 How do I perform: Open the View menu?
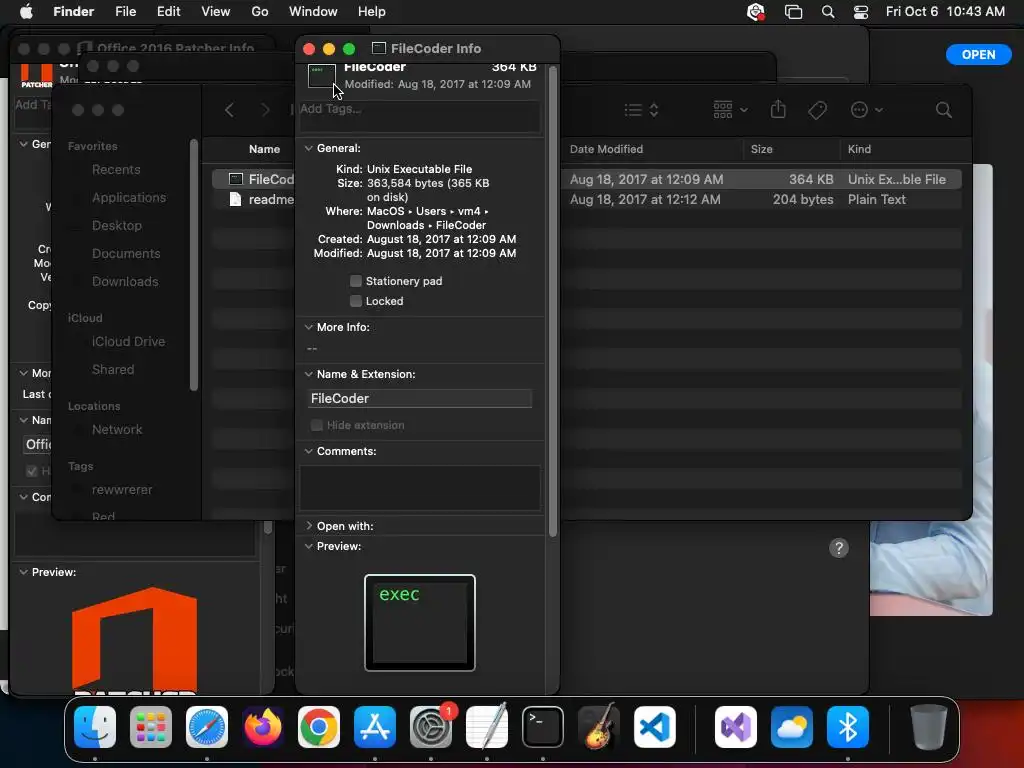(x=216, y=12)
